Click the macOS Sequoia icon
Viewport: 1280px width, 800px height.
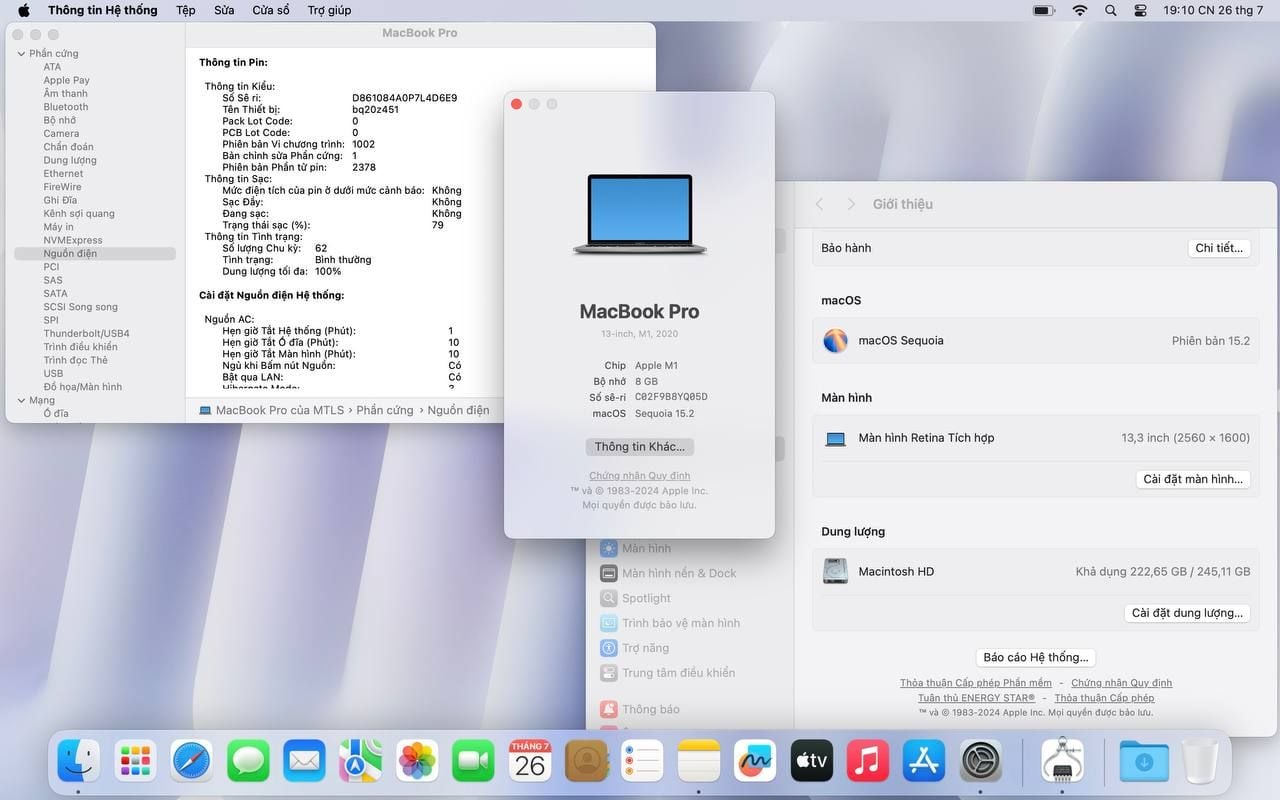pos(835,341)
